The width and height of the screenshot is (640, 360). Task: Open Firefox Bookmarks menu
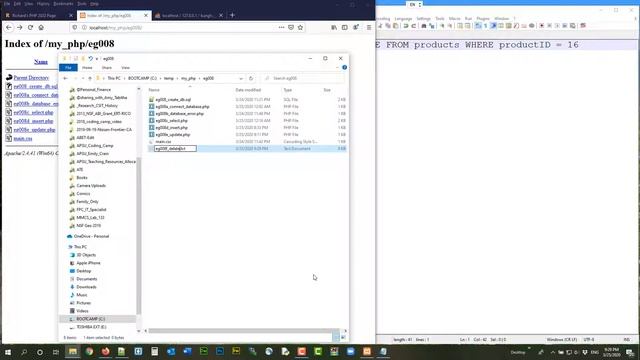(63, 4)
